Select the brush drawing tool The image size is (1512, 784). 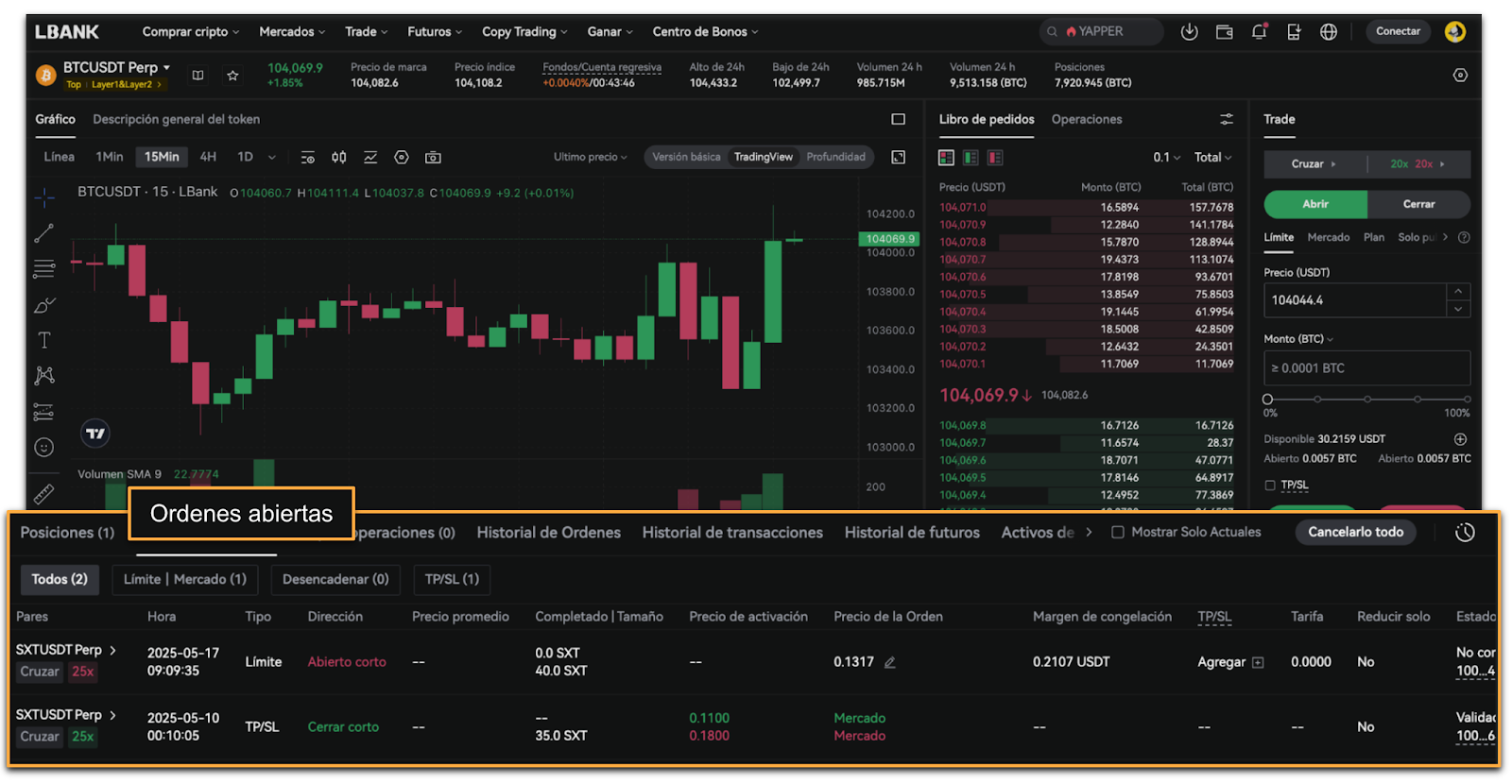click(x=44, y=305)
